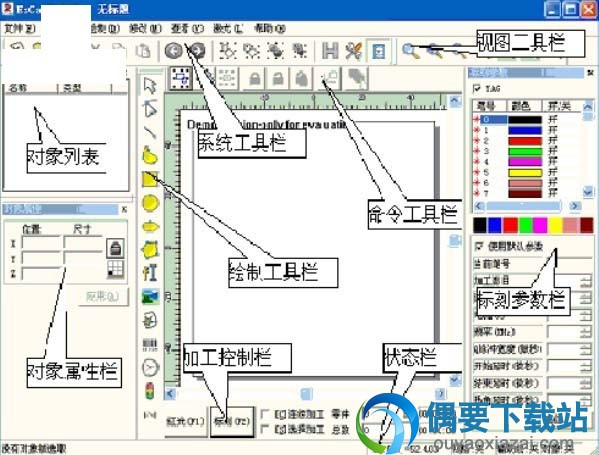Click the Redo right-arrow icon
The height and width of the screenshot is (455, 599).
(x=197, y=51)
